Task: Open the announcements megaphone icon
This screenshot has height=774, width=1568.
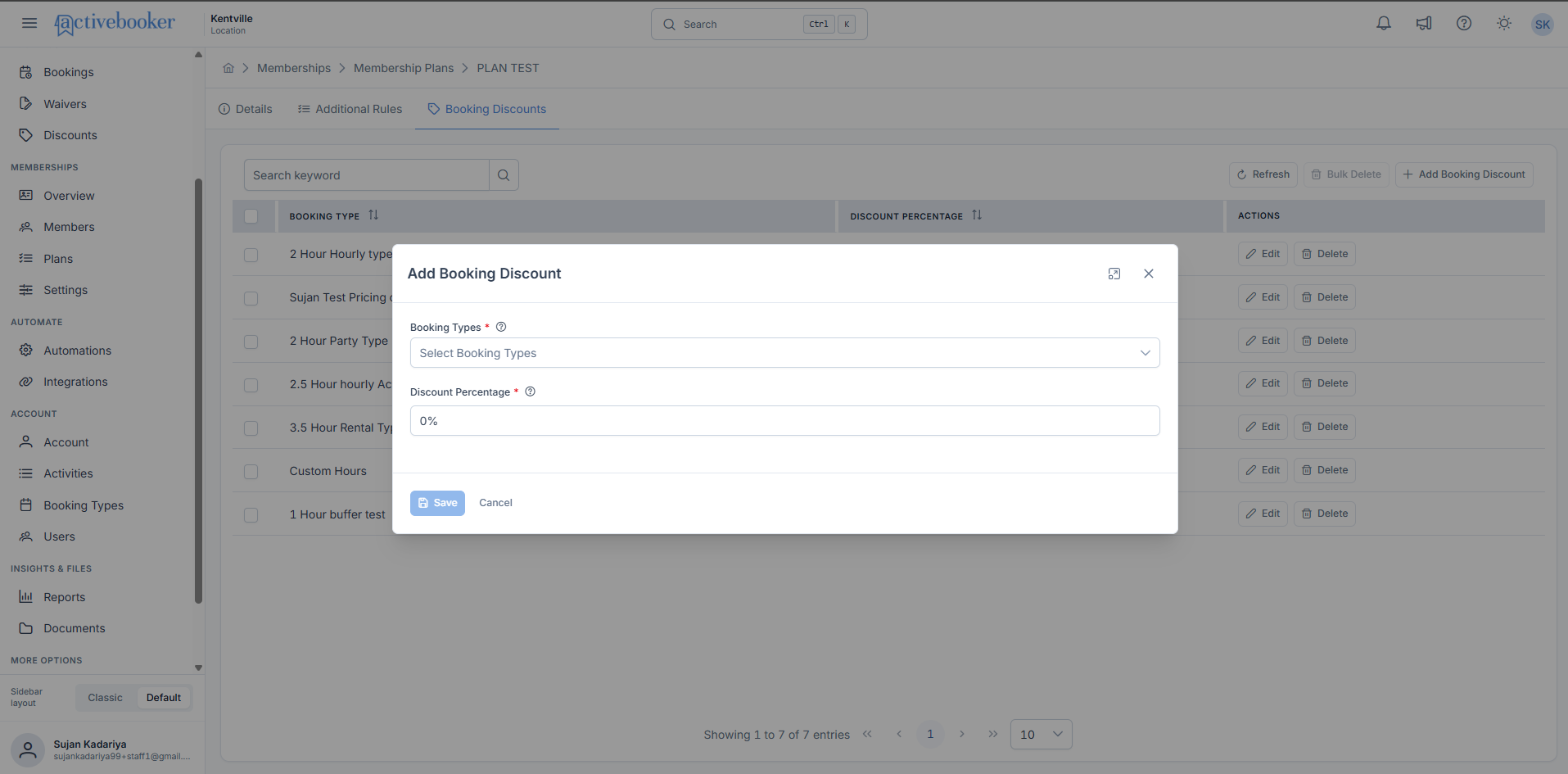Action: pos(1424,23)
